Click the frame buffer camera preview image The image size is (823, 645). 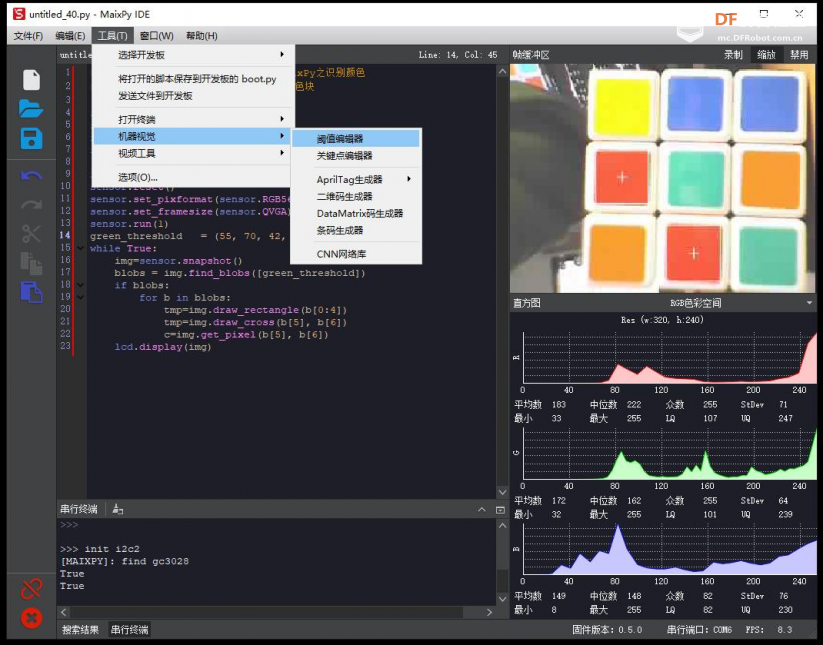[x=663, y=178]
